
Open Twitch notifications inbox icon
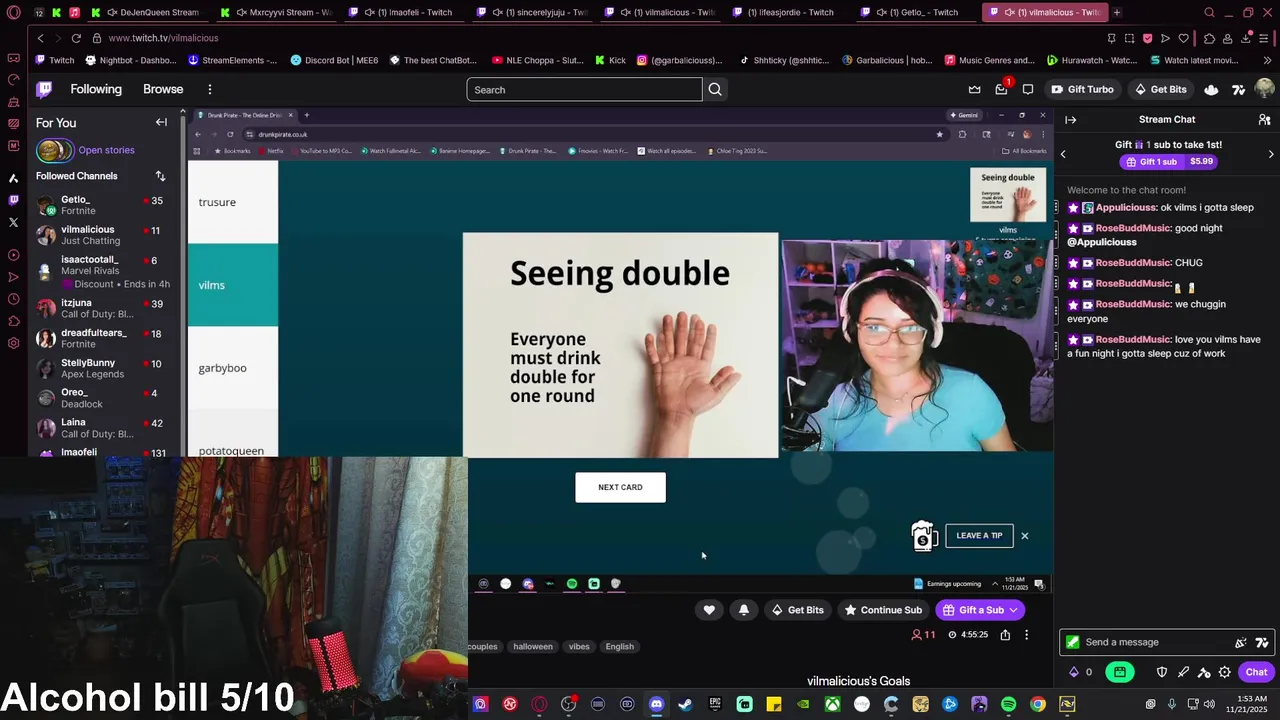[x=1001, y=89]
